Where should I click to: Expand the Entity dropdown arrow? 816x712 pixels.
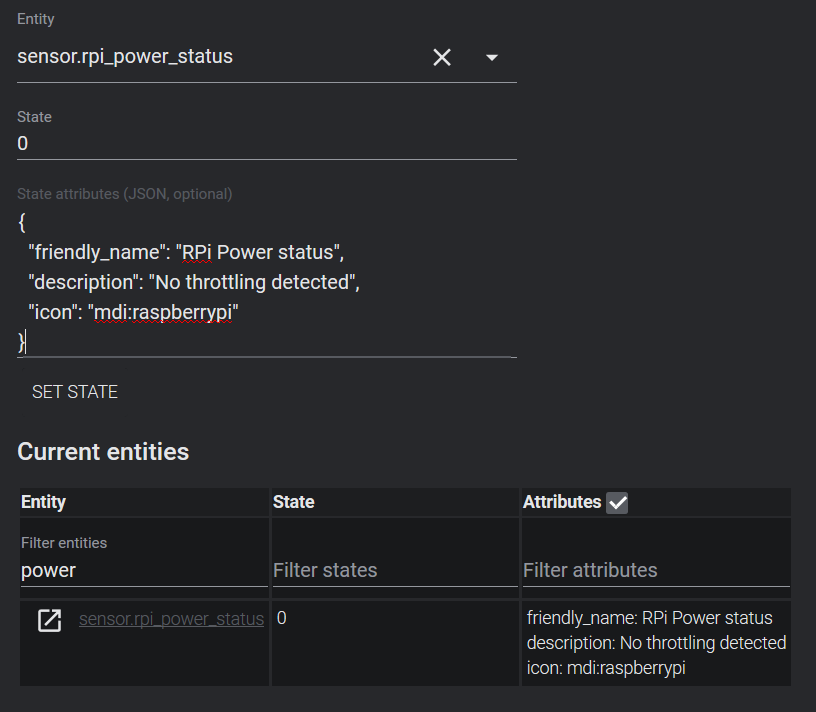click(492, 58)
